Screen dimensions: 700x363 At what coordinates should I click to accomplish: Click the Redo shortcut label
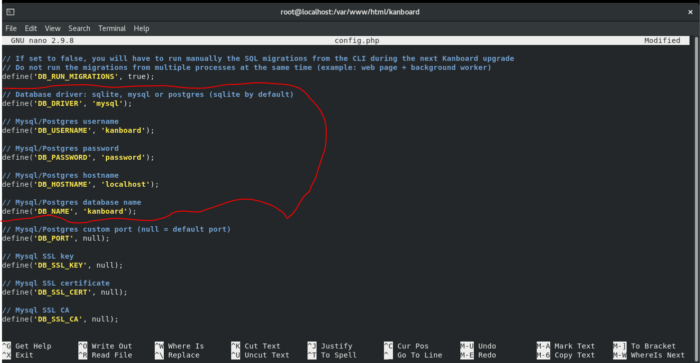click(x=487, y=355)
